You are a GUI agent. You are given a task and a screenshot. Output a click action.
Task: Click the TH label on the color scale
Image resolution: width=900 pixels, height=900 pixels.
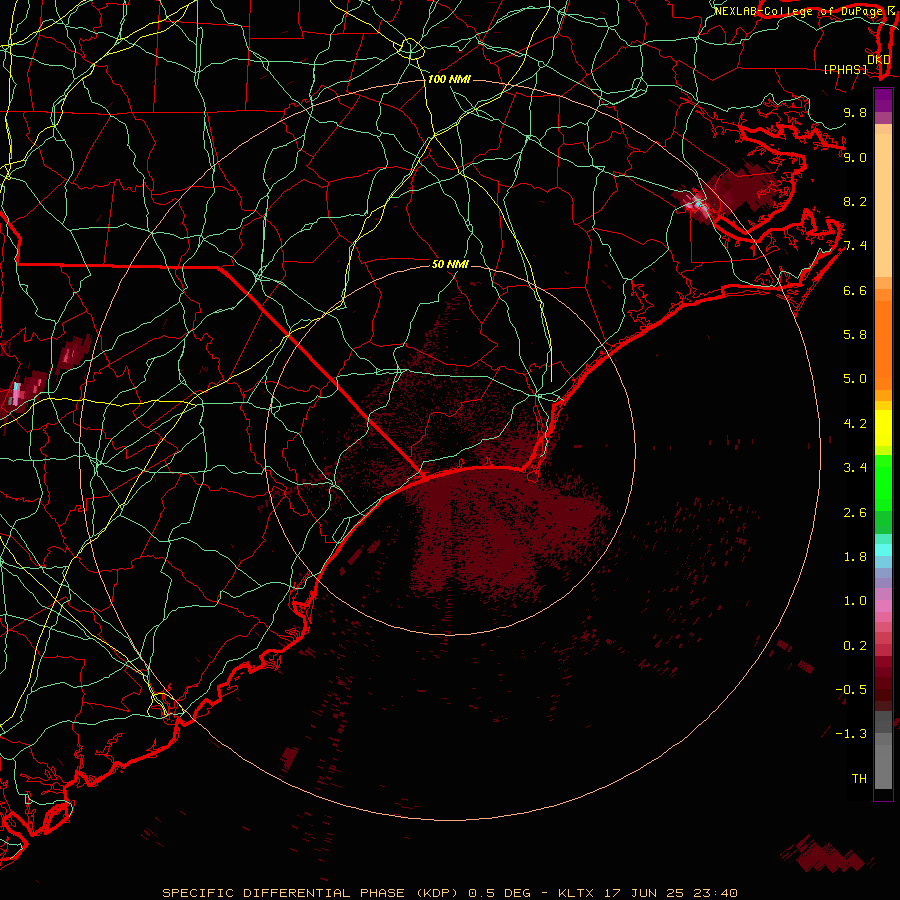coord(859,778)
